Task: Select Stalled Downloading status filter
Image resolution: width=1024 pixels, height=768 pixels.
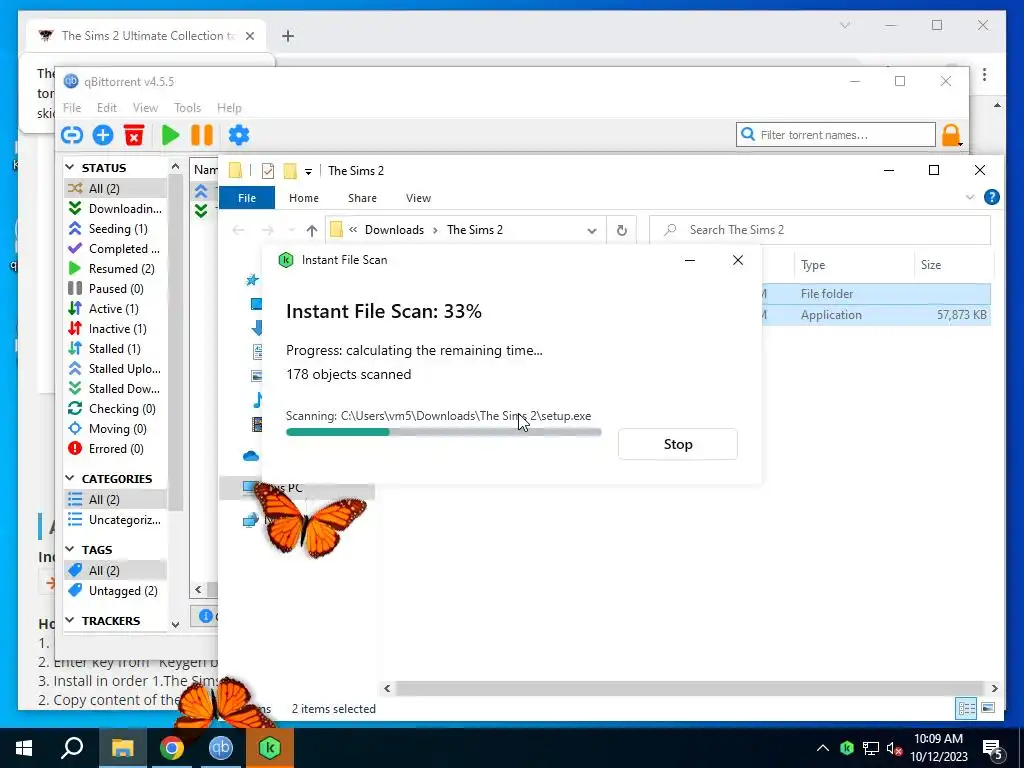Action: 116,389
